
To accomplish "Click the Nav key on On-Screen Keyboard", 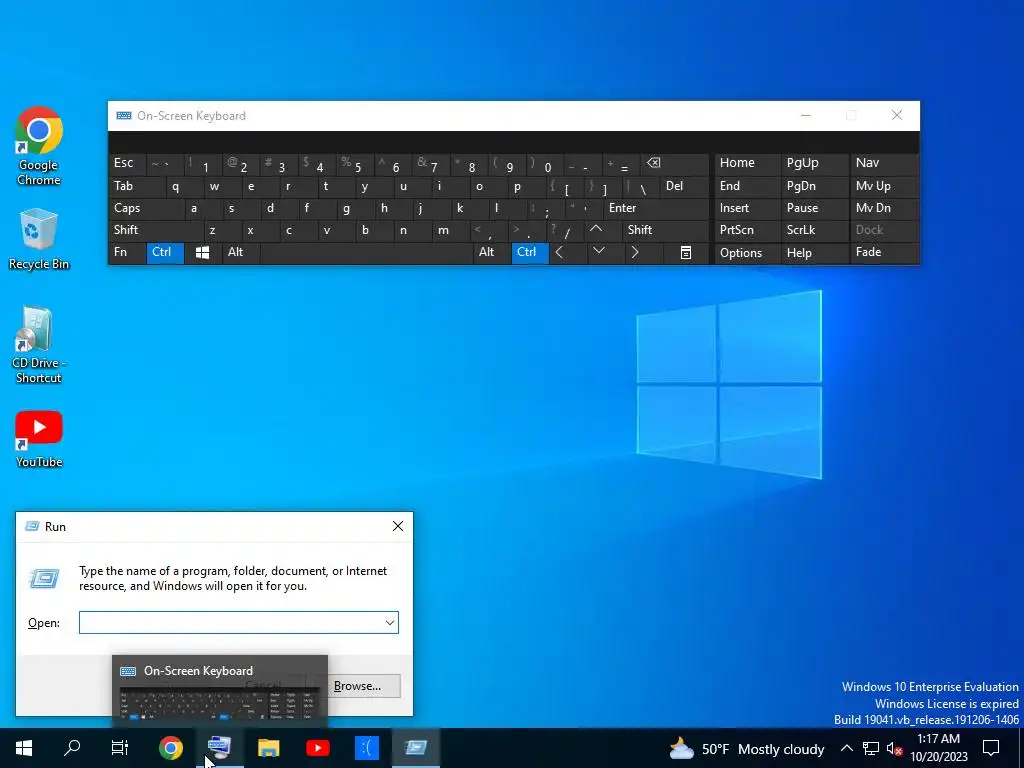I will [x=884, y=163].
